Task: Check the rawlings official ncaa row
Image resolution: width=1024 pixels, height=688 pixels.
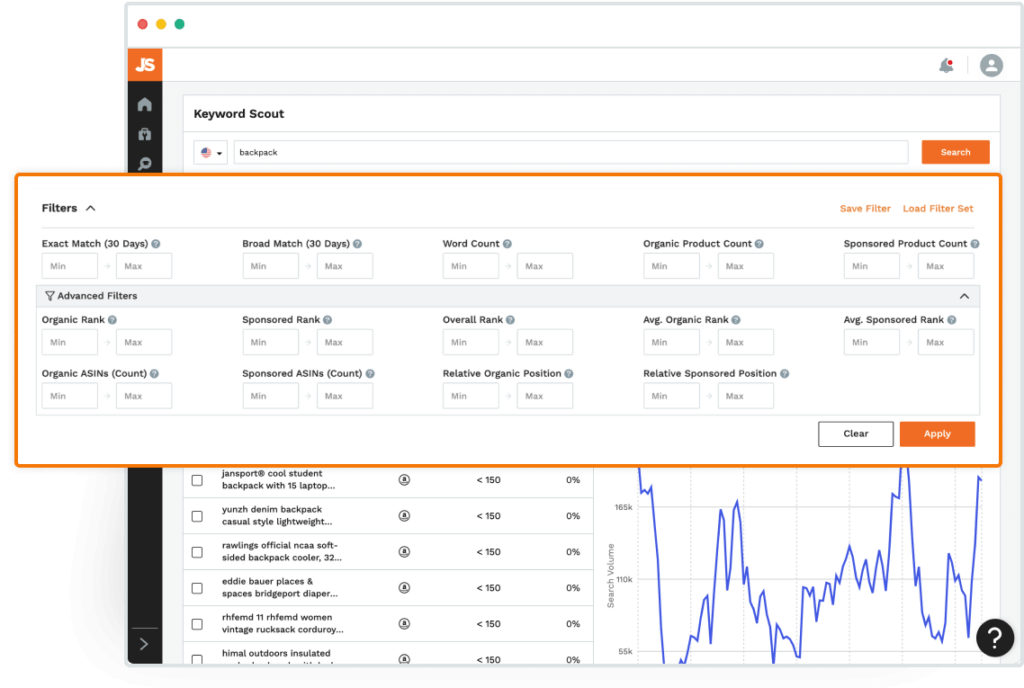Action: (x=197, y=552)
